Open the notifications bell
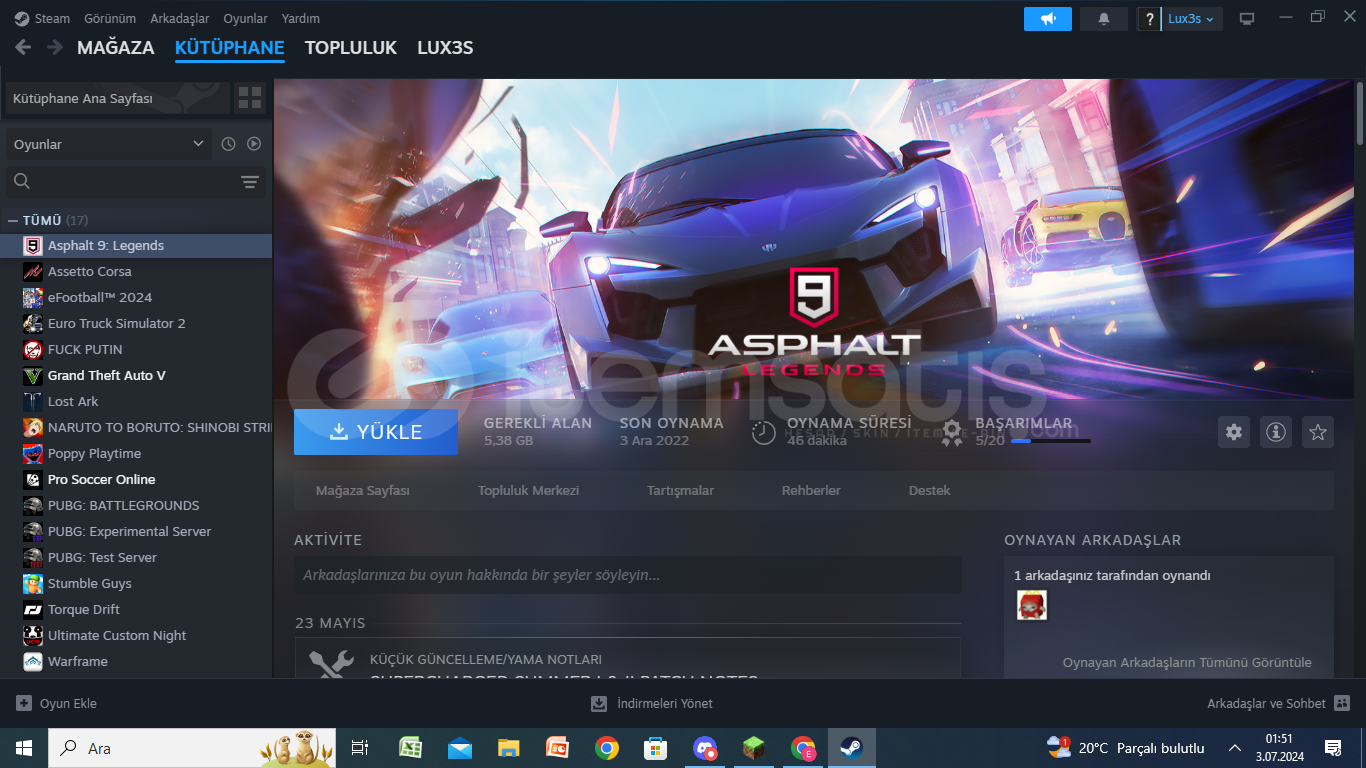This screenshot has width=1366, height=768. coord(1104,19)
